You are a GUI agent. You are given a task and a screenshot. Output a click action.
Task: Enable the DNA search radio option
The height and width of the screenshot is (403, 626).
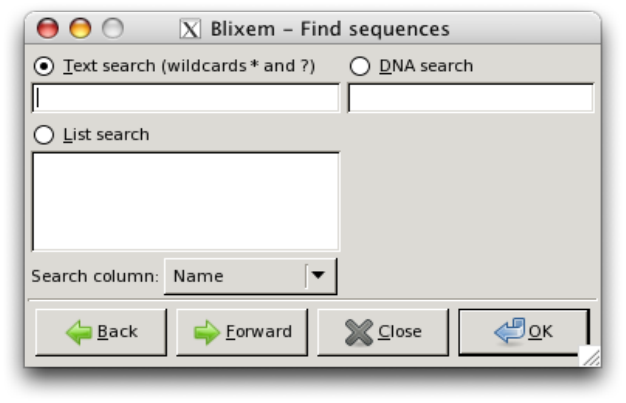click(x=361, y=66)
